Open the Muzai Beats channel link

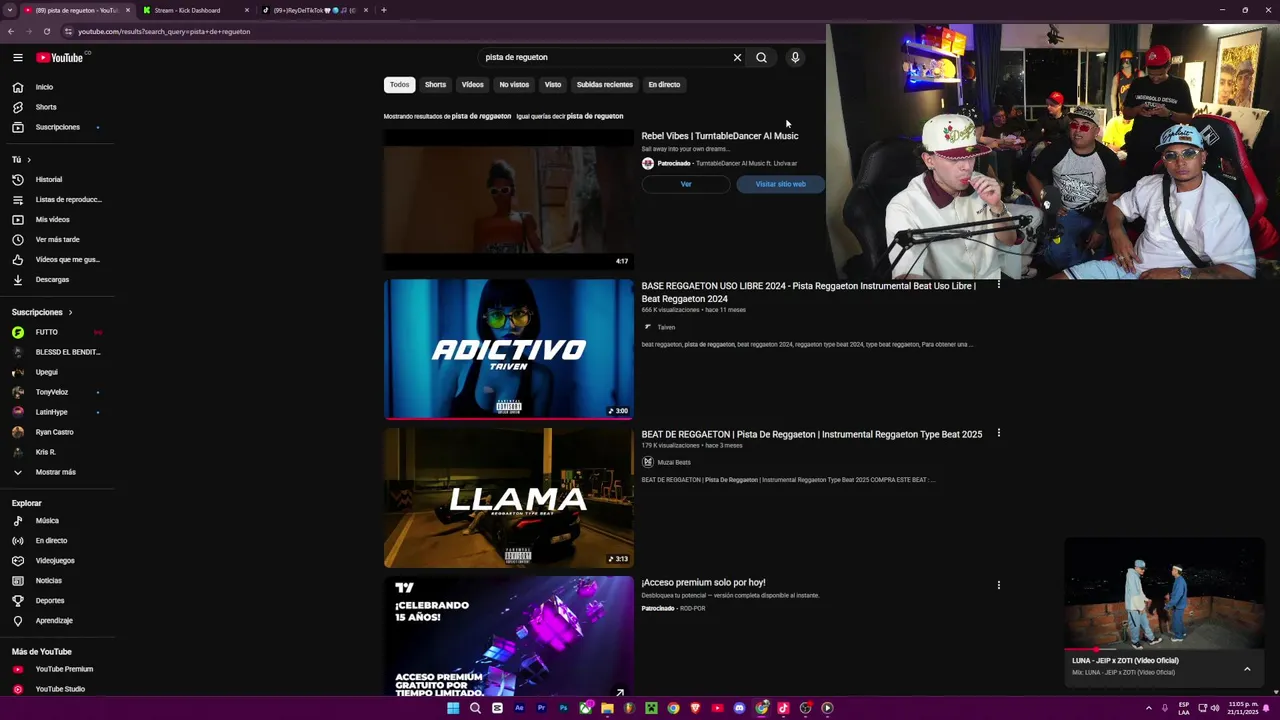[x=674, y=462]
